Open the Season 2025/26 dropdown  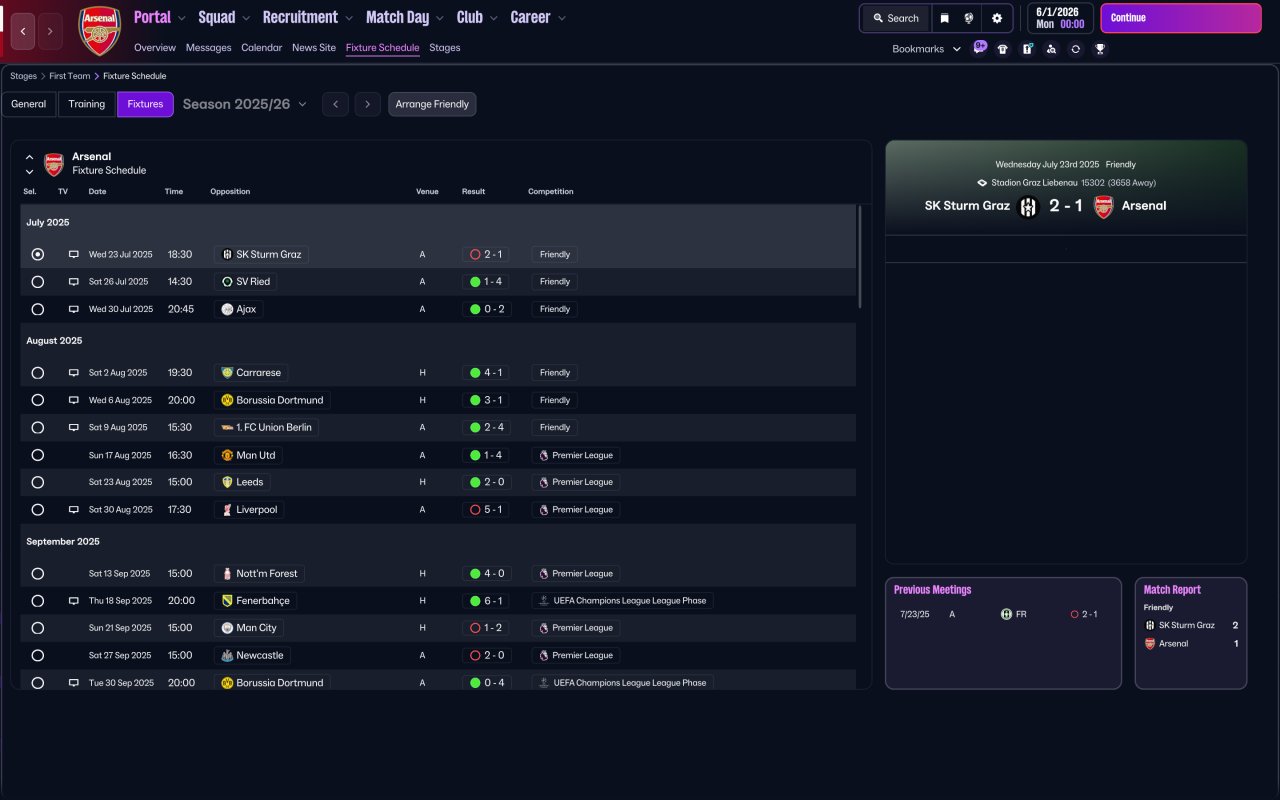click(x=245, y=104)
